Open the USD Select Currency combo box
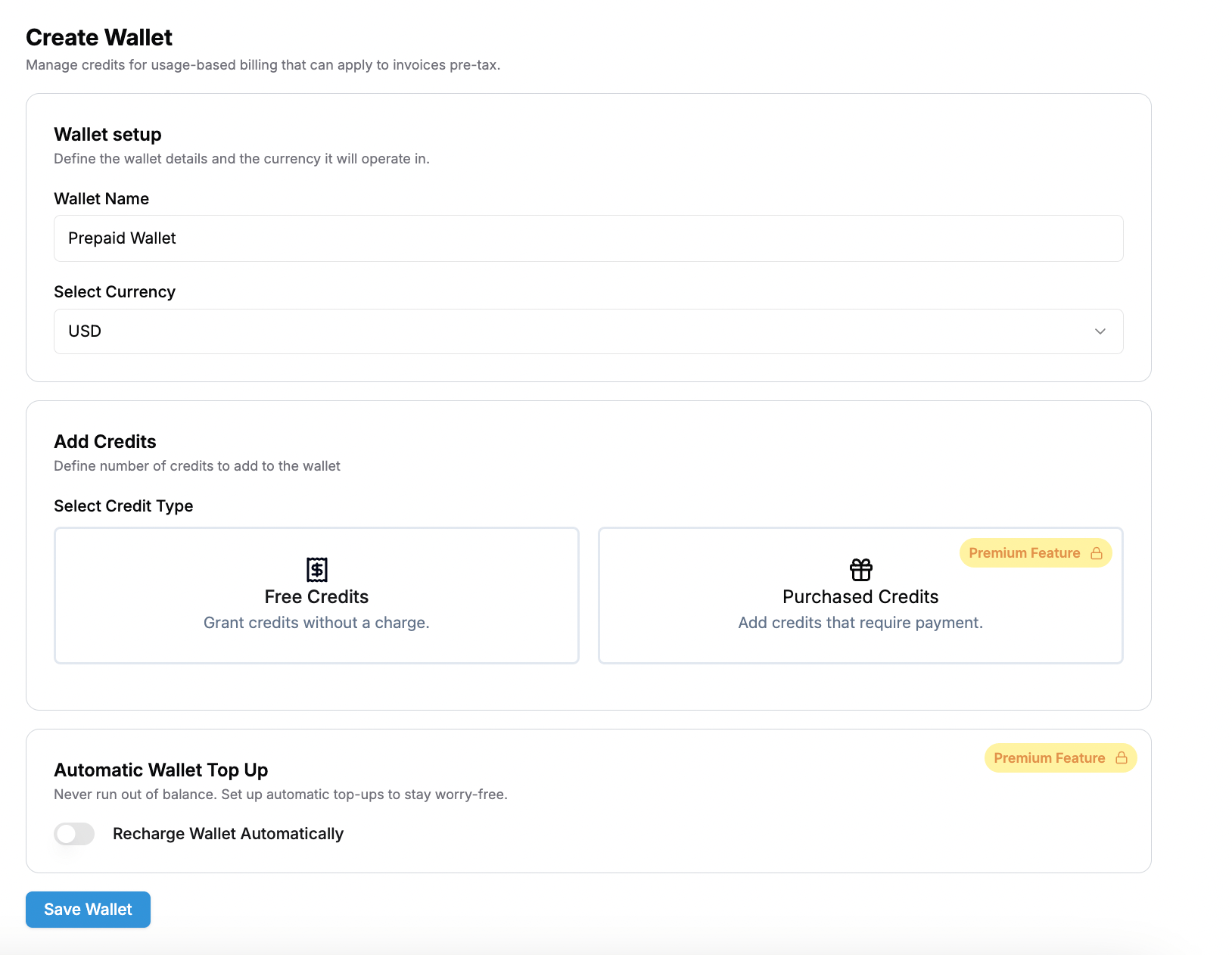The image size is (1232, 955). pos(588,331)
